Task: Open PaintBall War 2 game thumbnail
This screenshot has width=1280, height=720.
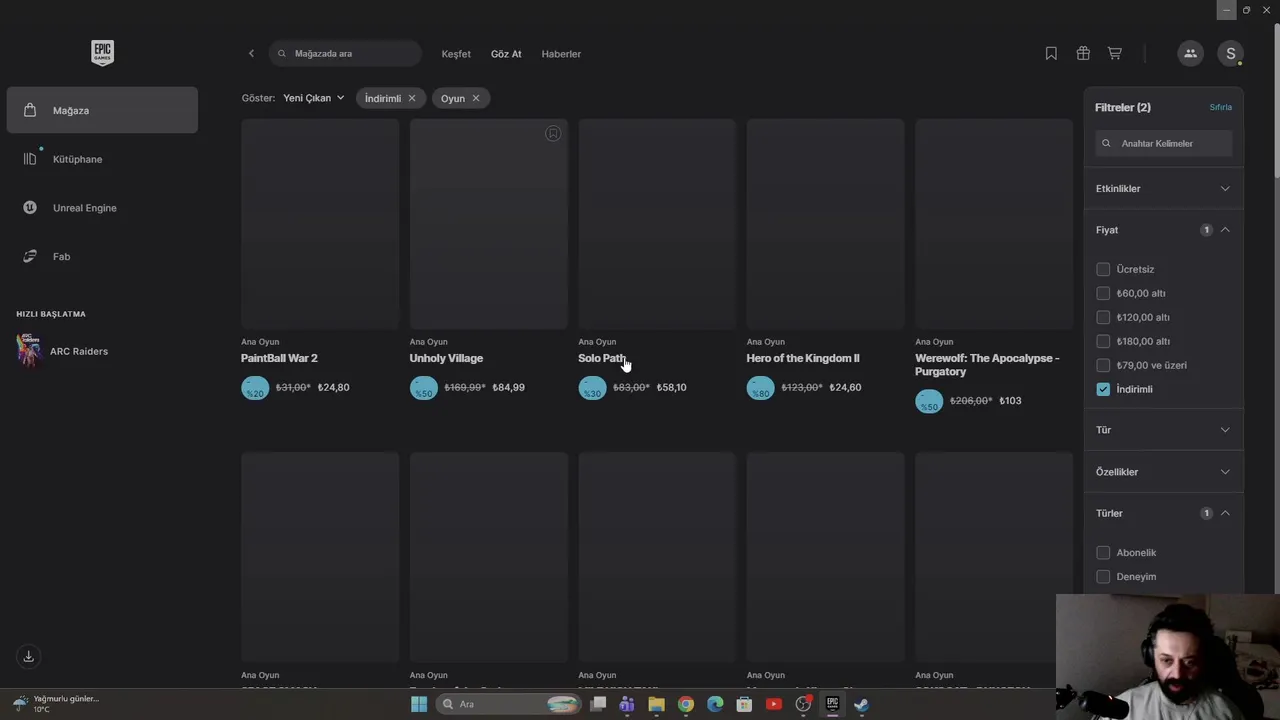Action: (320, 224)
